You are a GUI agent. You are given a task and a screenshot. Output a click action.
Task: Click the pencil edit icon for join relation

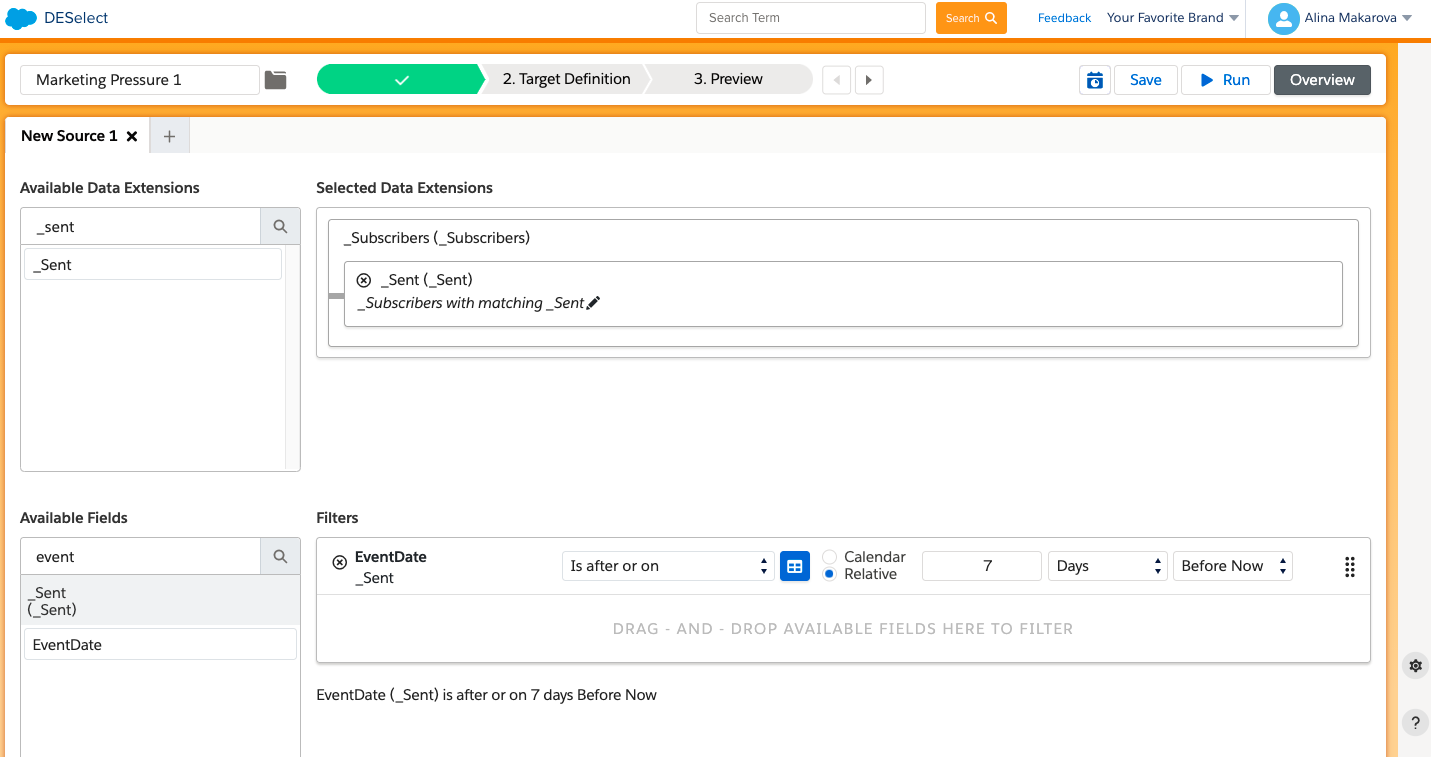coord(593,303)
